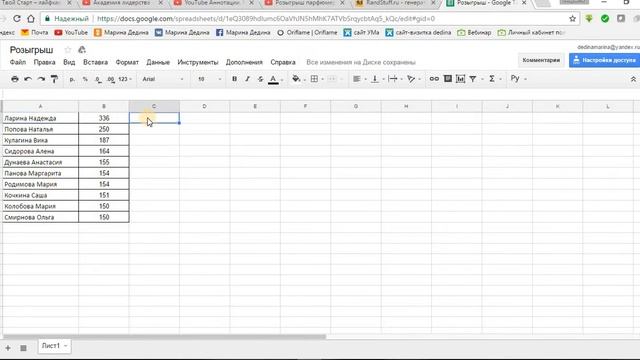Select cell with value 336

coord(104,118)
